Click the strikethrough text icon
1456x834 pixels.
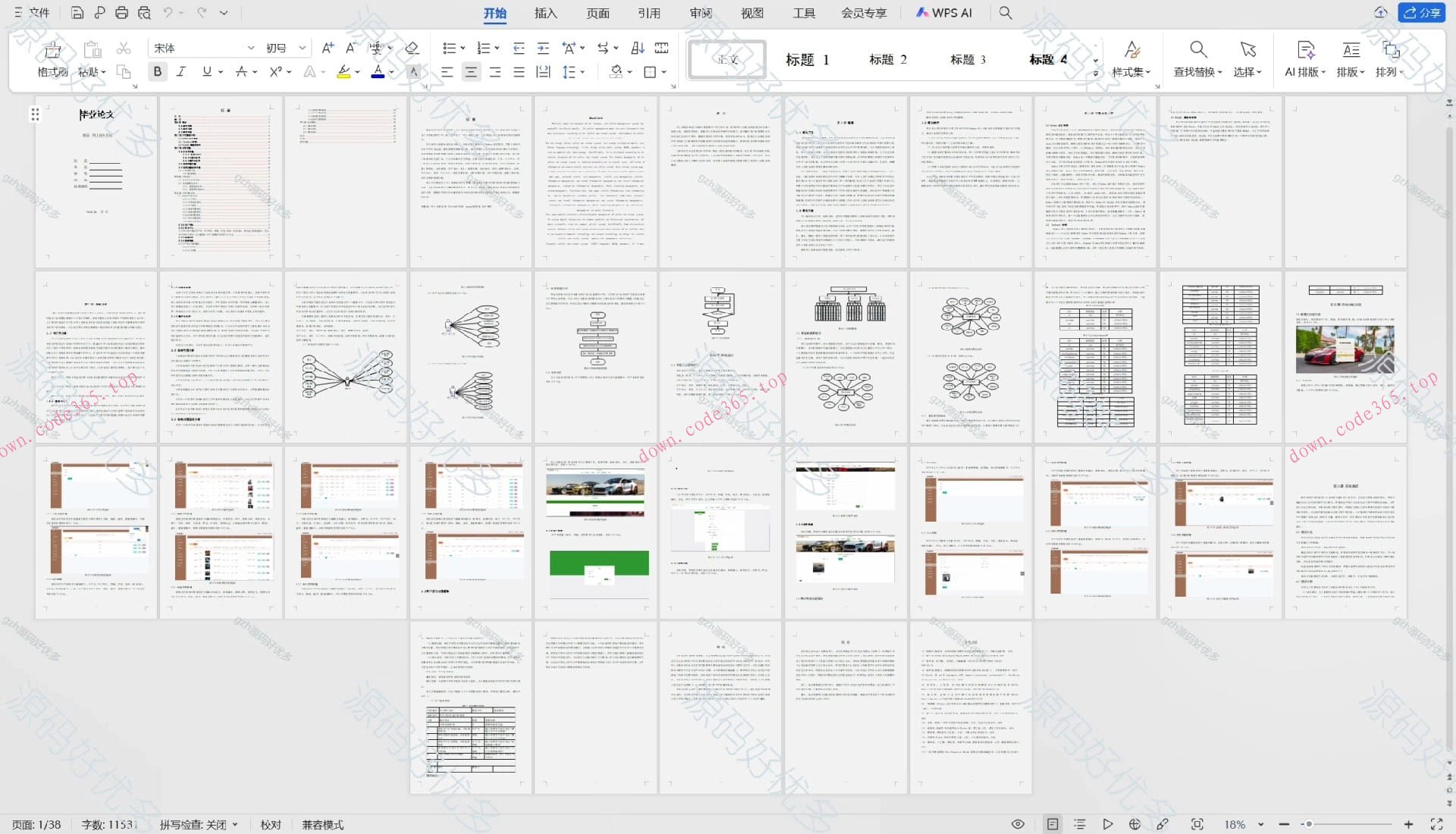point(241,71)
